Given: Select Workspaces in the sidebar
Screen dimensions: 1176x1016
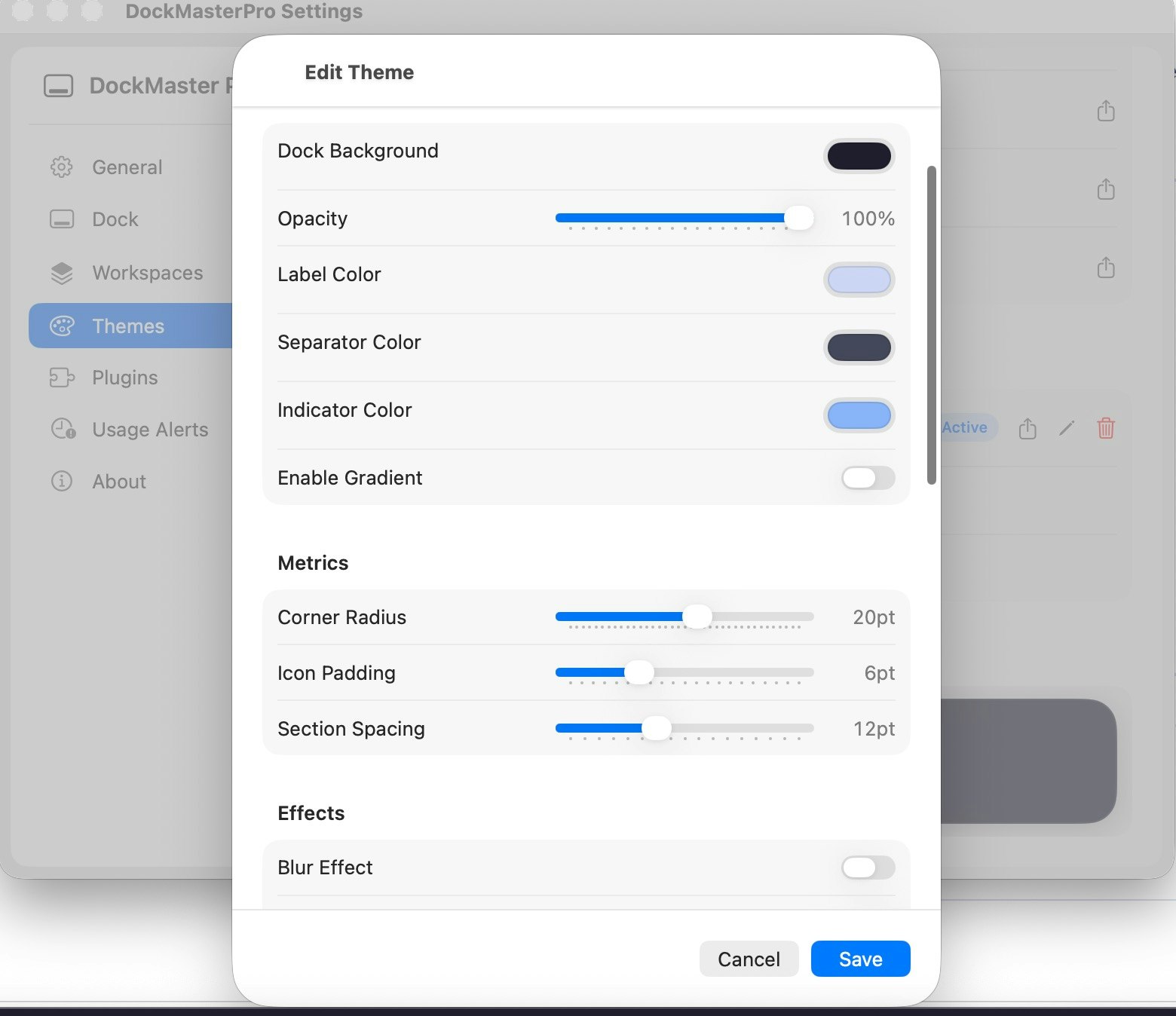Looking at the screenshot, I should coord(131,273).
